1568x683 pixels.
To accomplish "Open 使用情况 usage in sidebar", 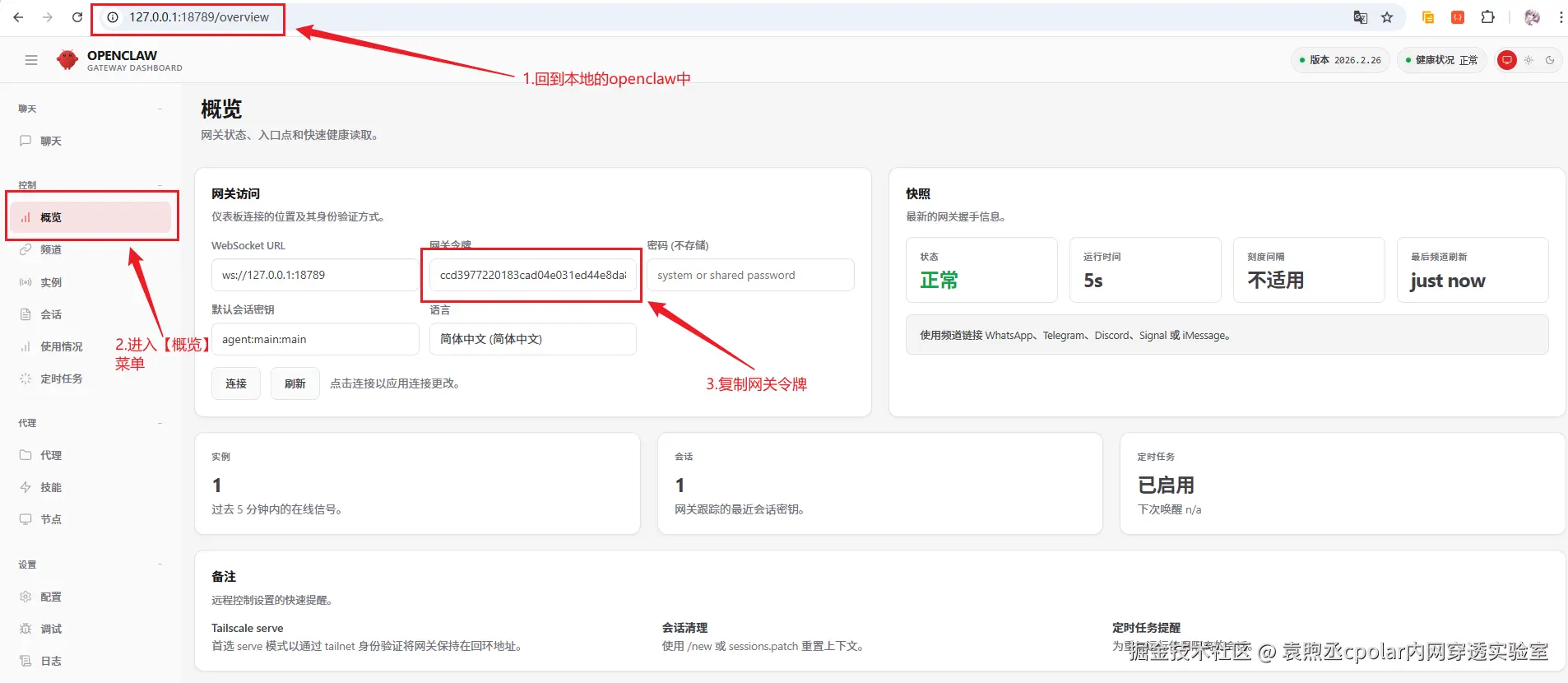I will pos(90,346).
